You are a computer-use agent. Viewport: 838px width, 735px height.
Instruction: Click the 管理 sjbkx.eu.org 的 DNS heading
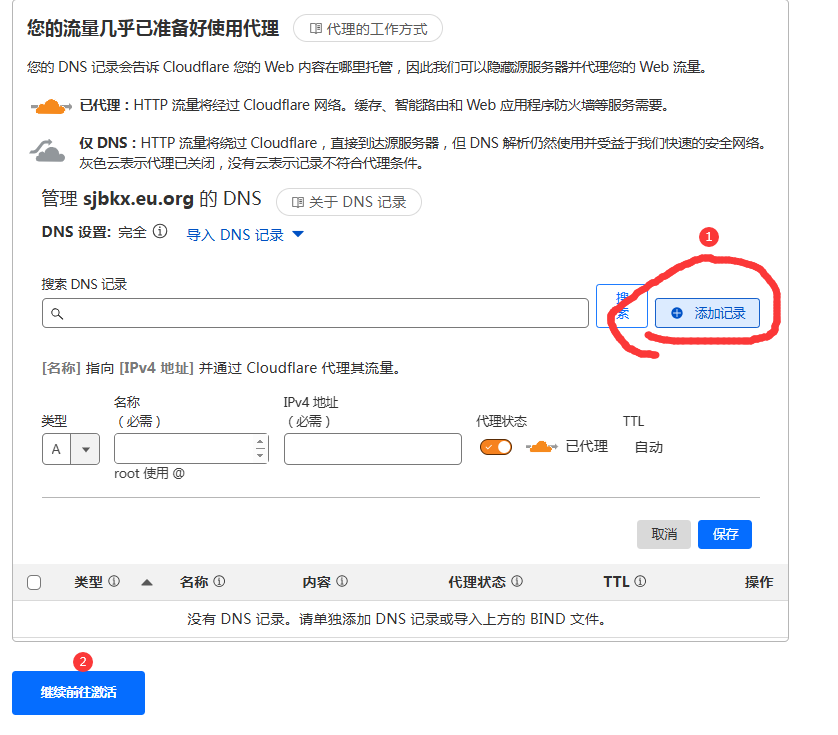point(151,199)
